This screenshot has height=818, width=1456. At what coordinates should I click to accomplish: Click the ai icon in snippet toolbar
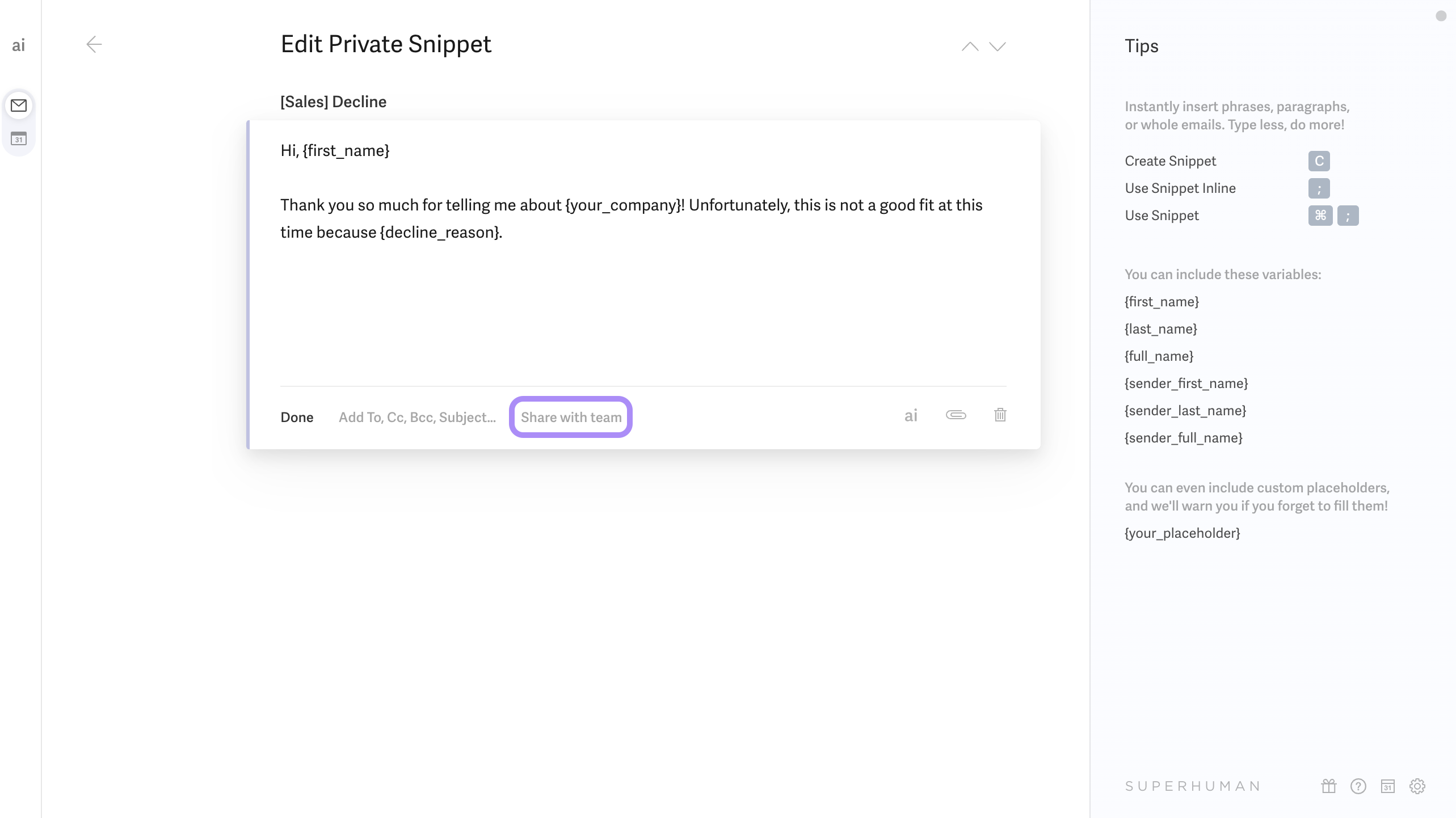911,416
